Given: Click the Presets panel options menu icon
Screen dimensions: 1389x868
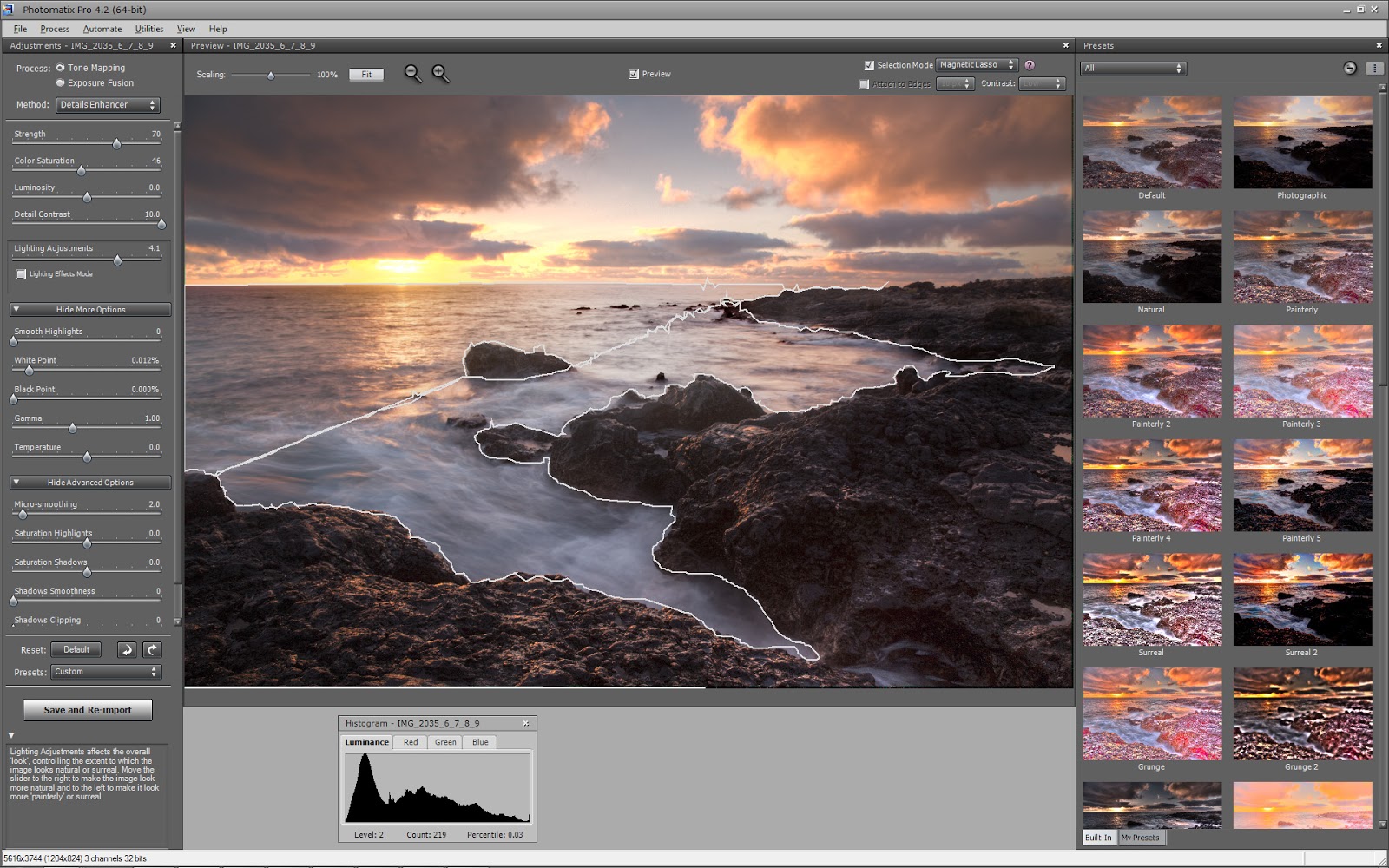Looking at the screenshot, I should 1374,69.
